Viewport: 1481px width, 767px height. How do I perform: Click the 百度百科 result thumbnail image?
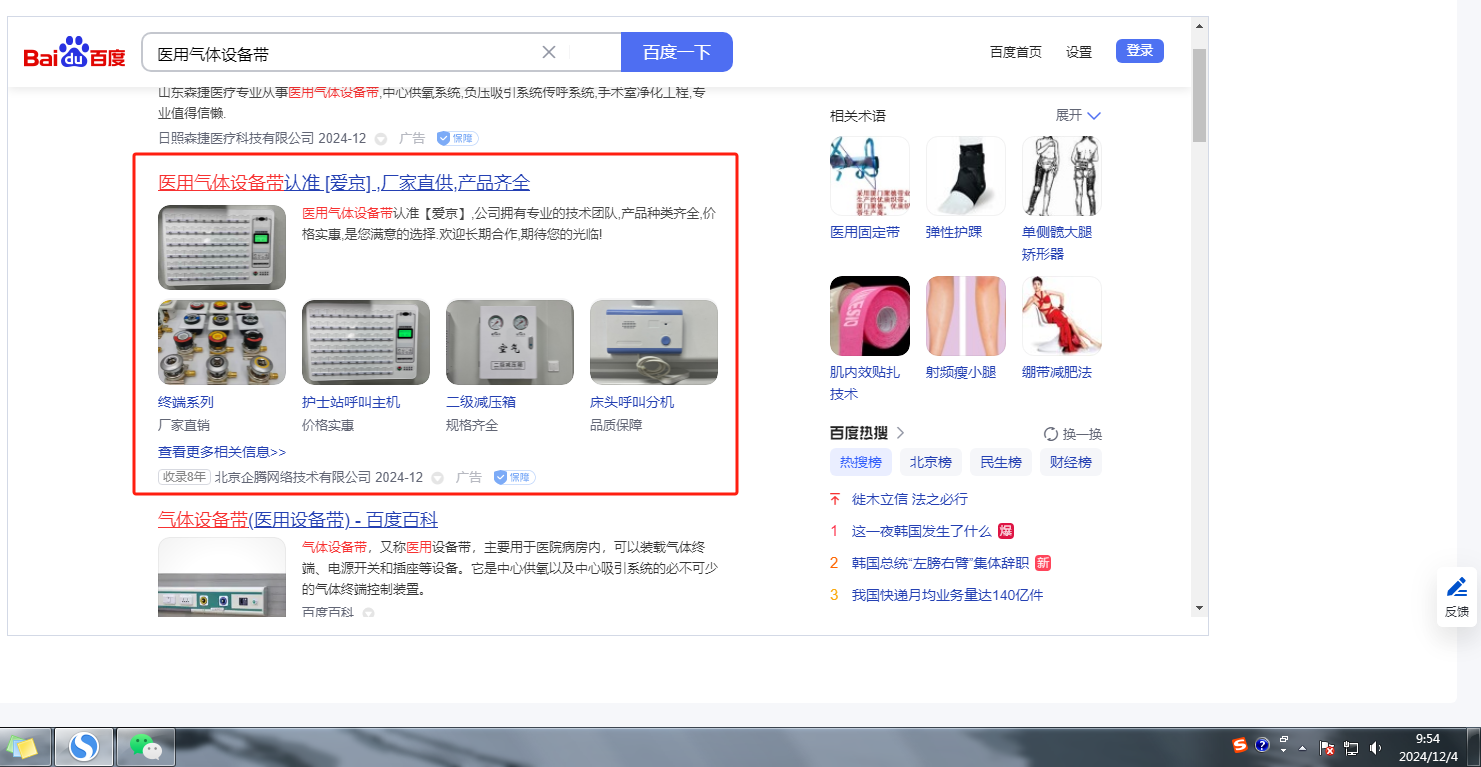[x=222, y=578]
